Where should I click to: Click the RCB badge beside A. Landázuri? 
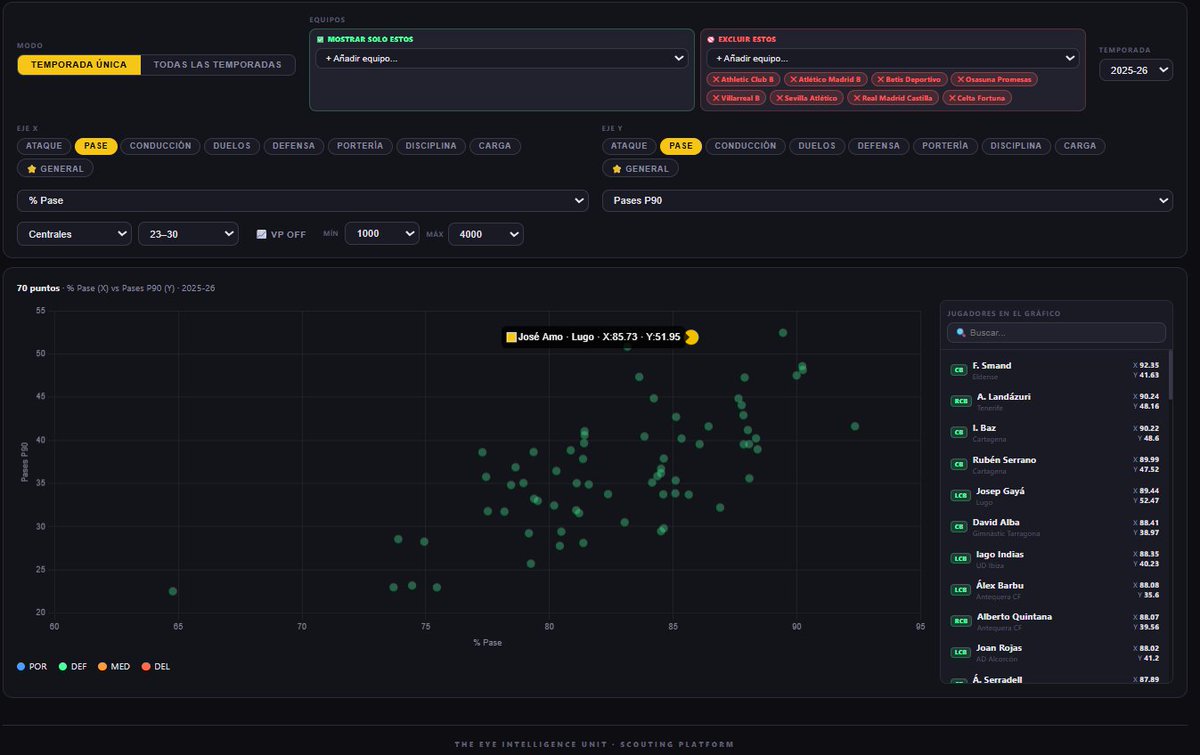pos(960,401)
